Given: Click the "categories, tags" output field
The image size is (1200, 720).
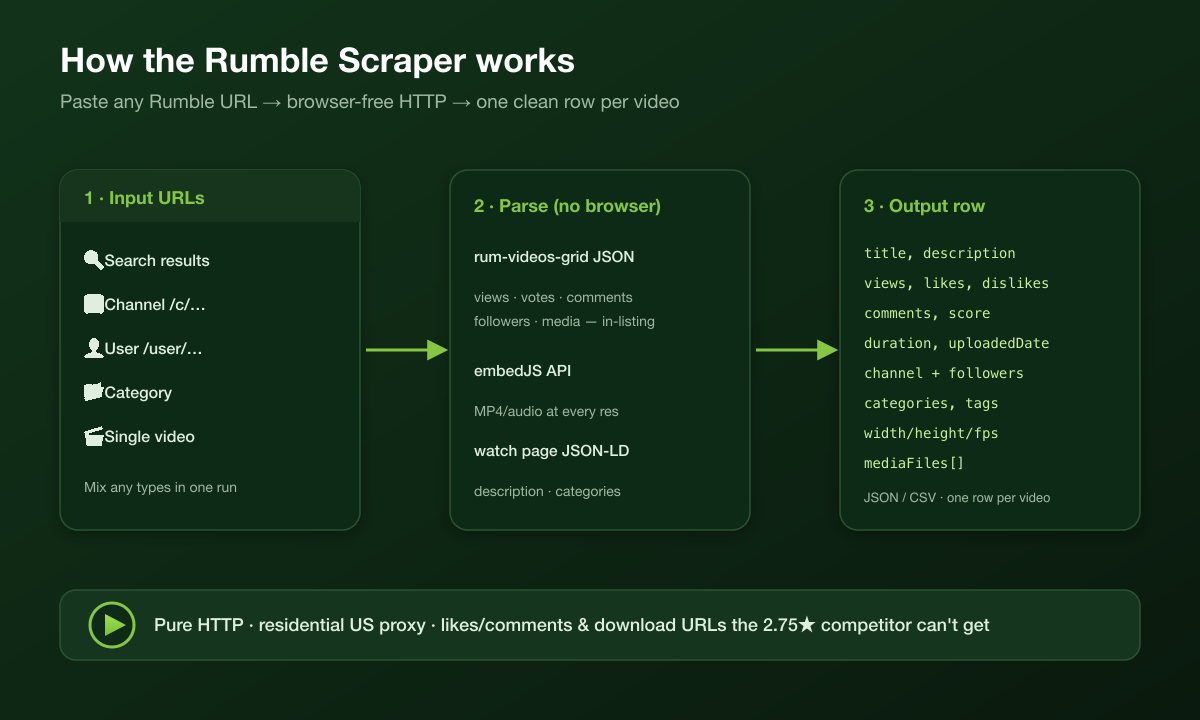Looking at the screenshot, I should [x=931, y=403].
